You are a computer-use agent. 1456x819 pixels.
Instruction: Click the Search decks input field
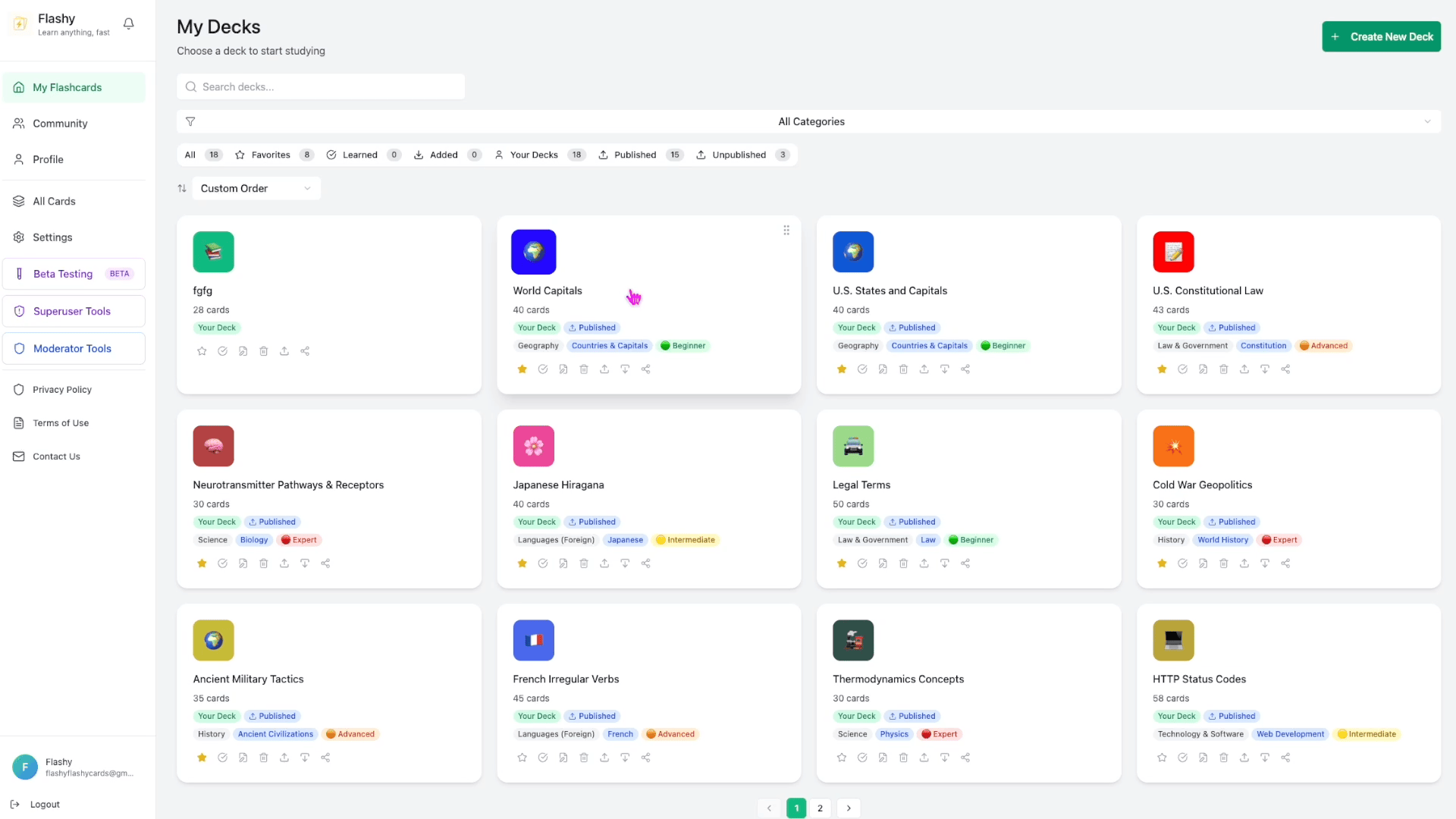pyautogui.click(x=321, y=86)
